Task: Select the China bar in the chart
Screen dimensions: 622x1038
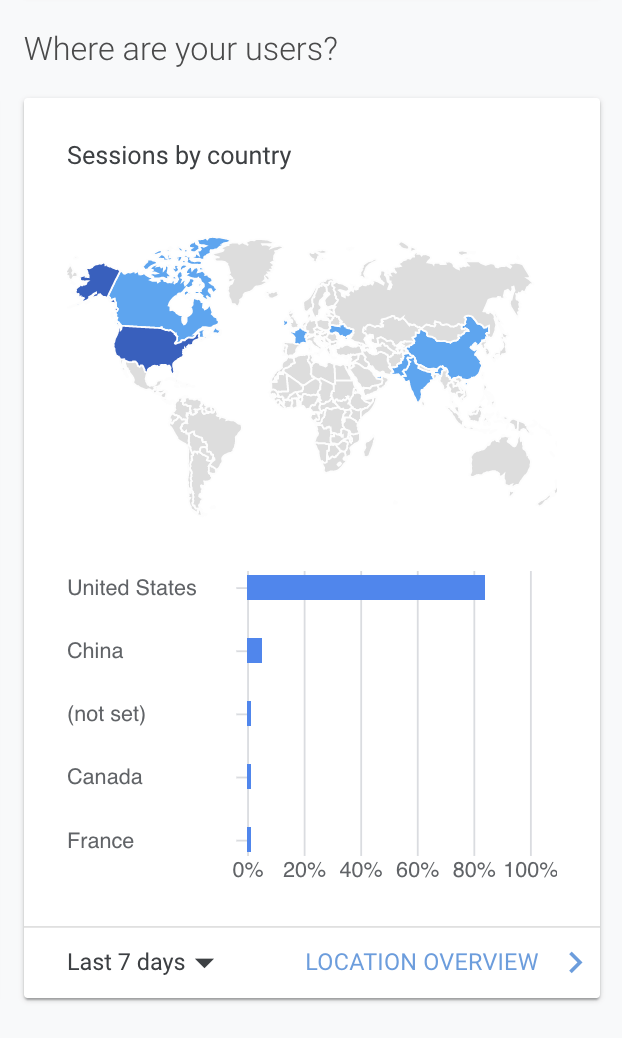Action: click(254, 651)
